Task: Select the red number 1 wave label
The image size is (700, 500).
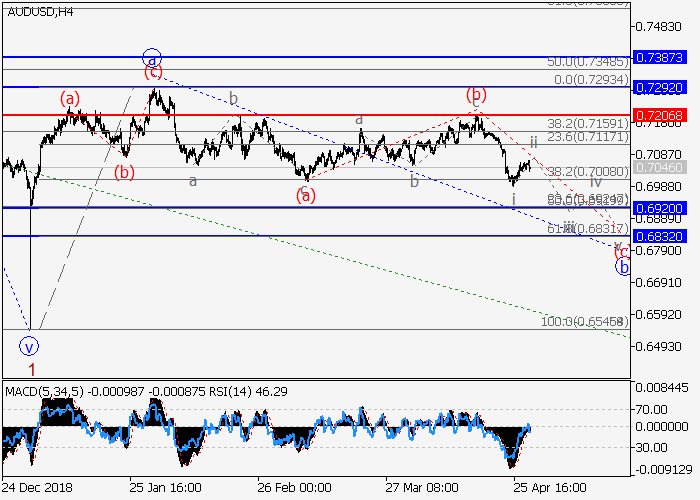Action: click(30, 369)
